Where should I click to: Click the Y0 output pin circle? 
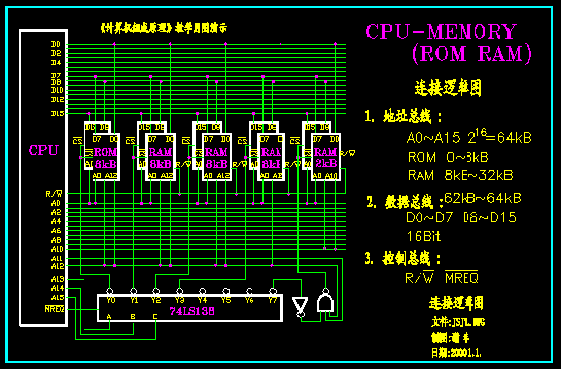pos(110,291)
